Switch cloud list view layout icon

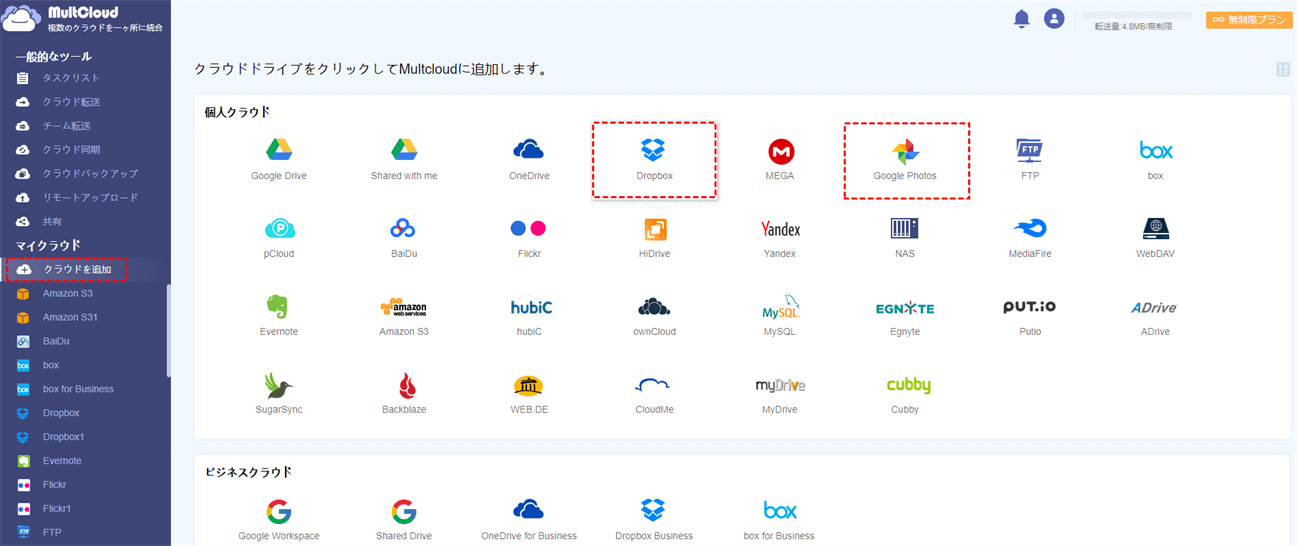[x=1283, y=69]
